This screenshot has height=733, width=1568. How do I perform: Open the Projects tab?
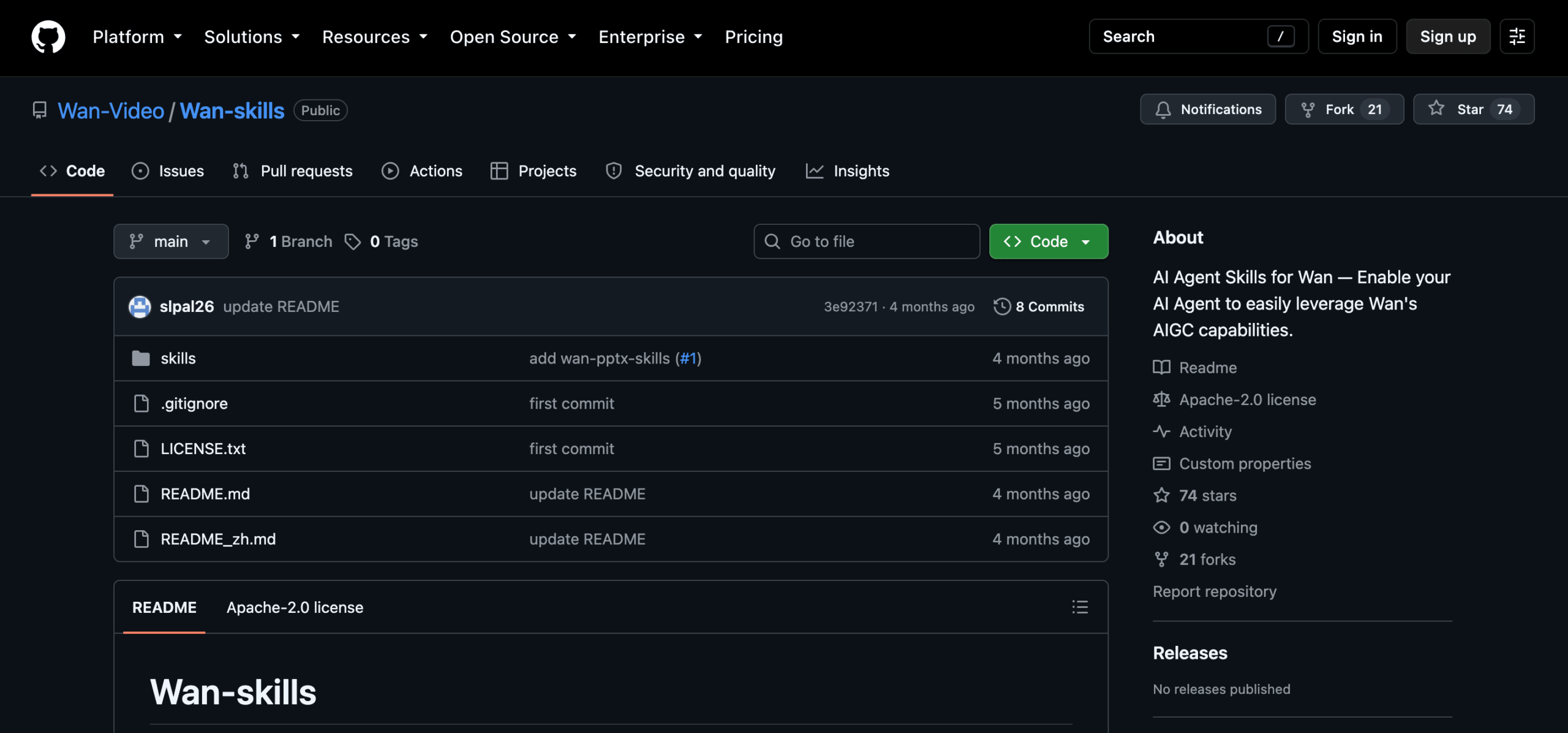(x=533, y=171)
